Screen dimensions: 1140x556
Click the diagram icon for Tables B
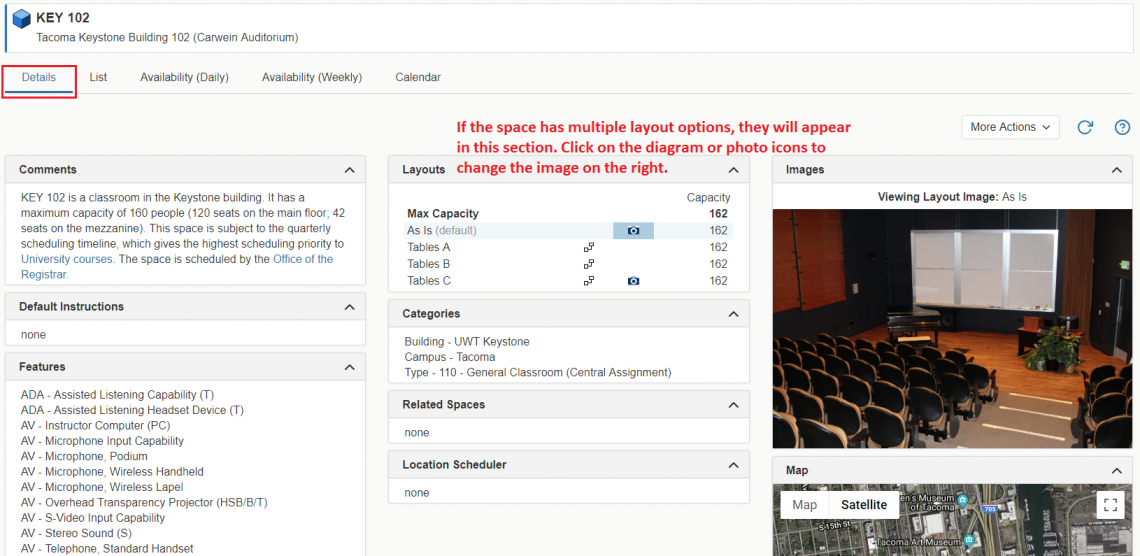click(x=589, y=264)
